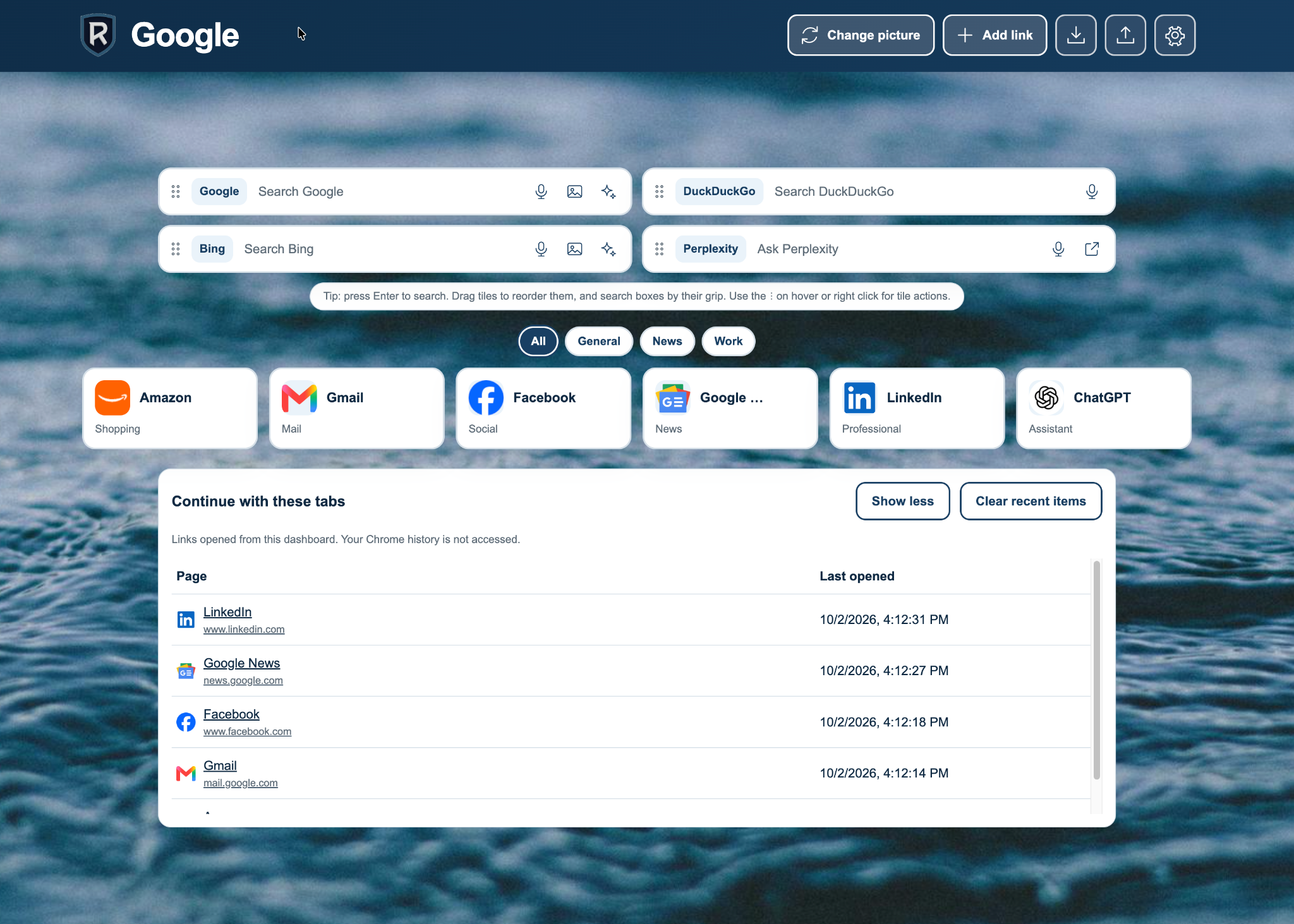Click the Show less button
Image resolution: width=1294 pixels, height=924 pixels.
coord(902,501)
